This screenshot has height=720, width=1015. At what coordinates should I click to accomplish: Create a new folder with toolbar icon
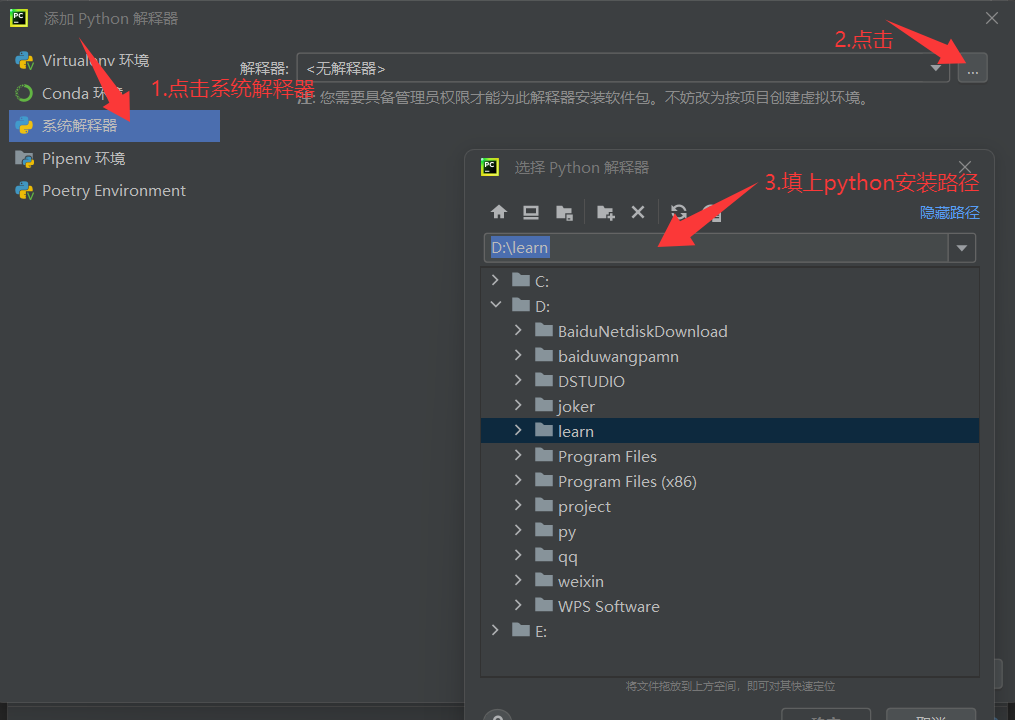[x=605, y=212]
